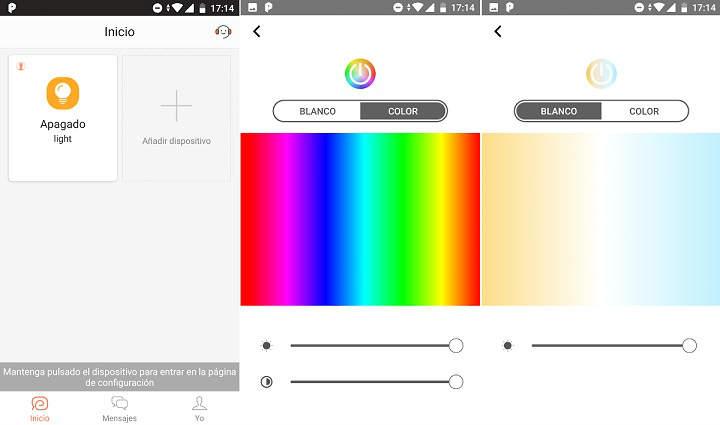The width and height of the screenshot is (720, 425).
Task: Switch to COLOR on the white screen
Action: click(644, 111)
